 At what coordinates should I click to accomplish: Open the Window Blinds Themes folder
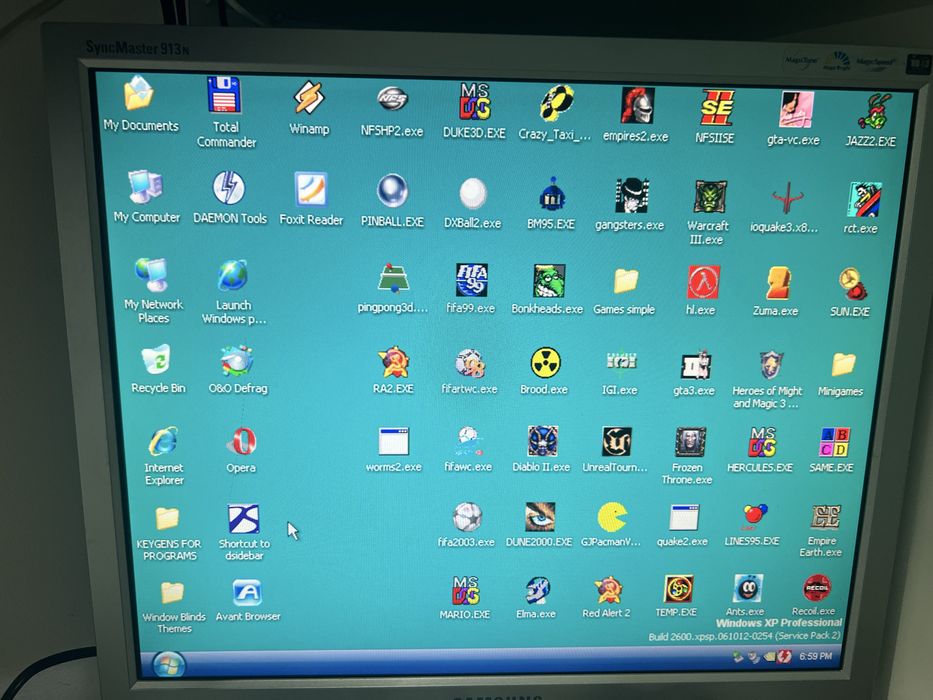coord(173,593)
